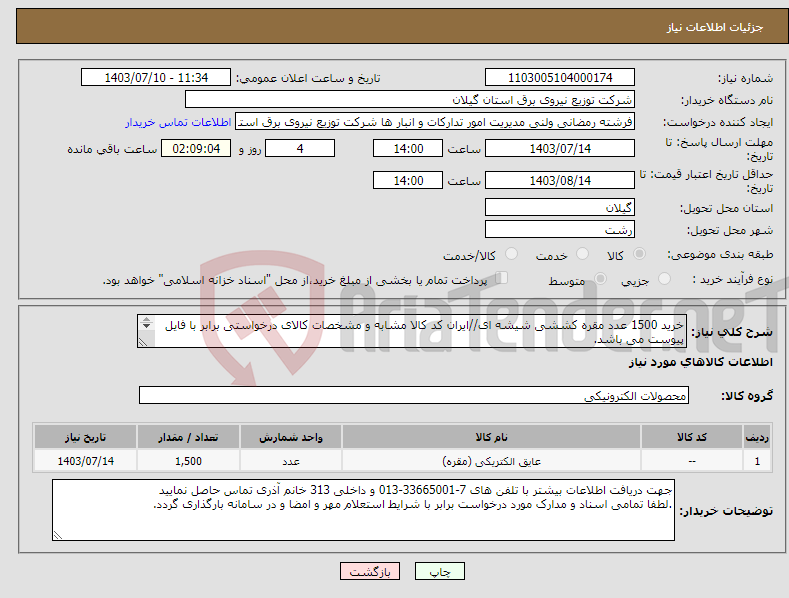Click the چاپ (print) button
Image resolution: width=789 pixels, height=598 pixels.
[439, 571]
